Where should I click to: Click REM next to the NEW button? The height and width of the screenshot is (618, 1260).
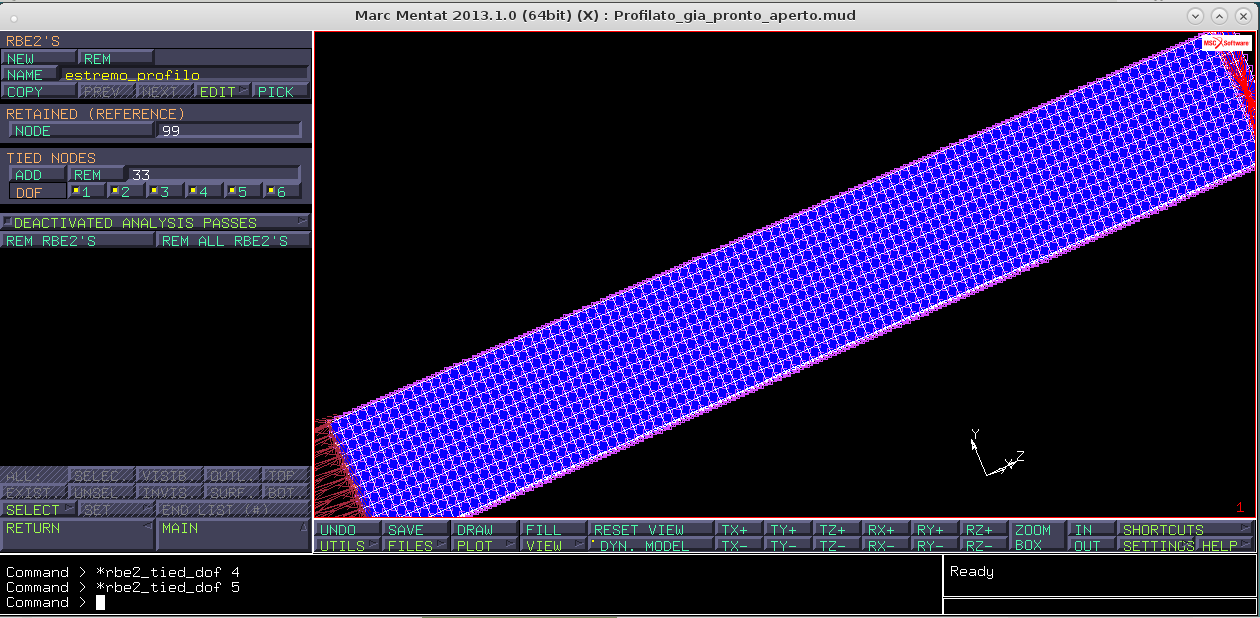[x=118, y=58]
